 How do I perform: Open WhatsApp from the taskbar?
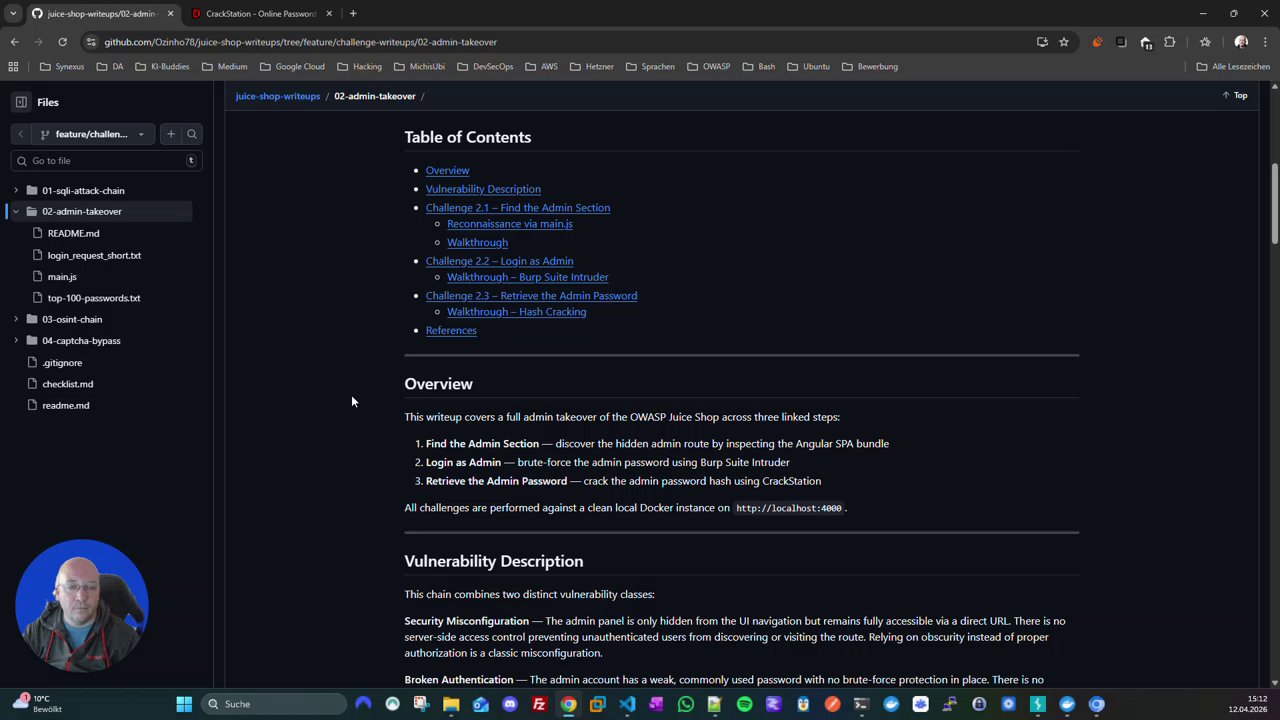[x=686, y=704]
